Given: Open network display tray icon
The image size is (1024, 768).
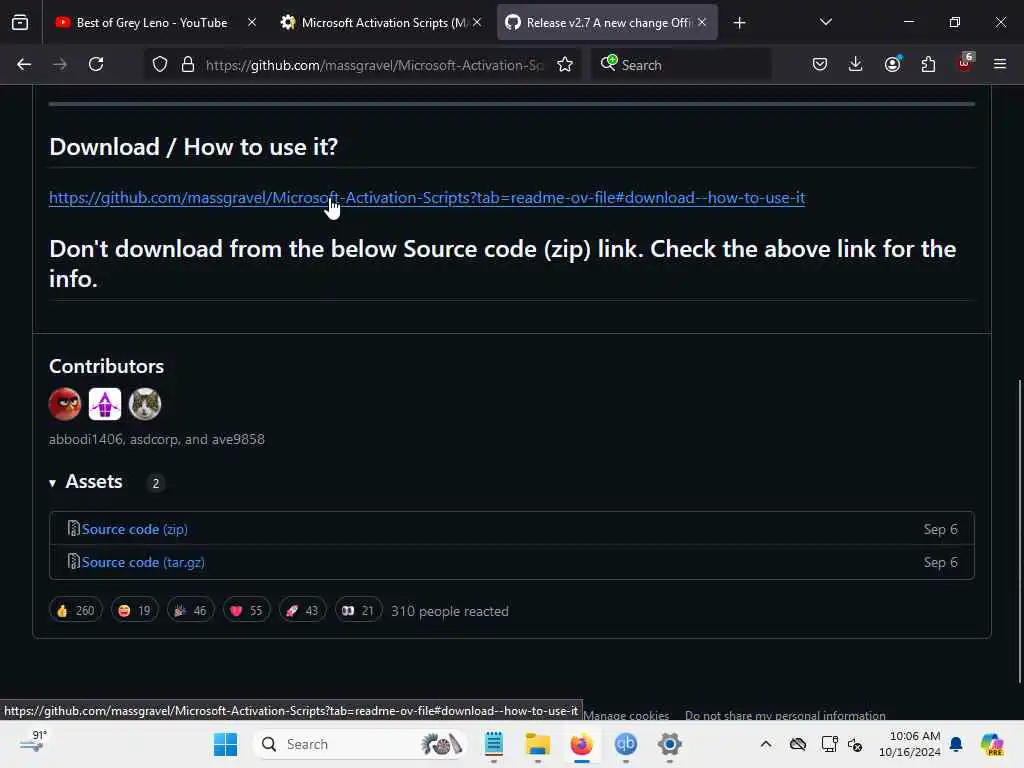Looking at the screenshot, I should click(829, 744).
